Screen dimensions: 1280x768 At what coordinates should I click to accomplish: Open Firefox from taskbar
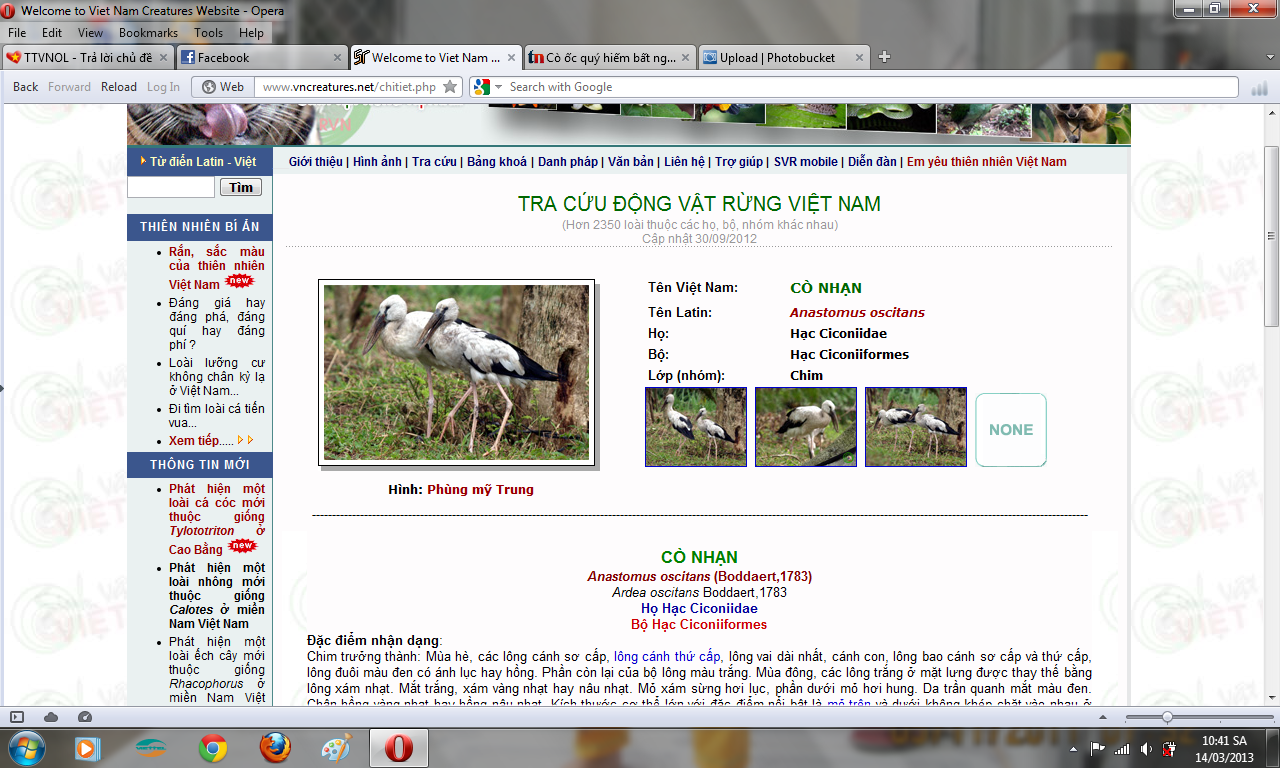click(274, 748)
